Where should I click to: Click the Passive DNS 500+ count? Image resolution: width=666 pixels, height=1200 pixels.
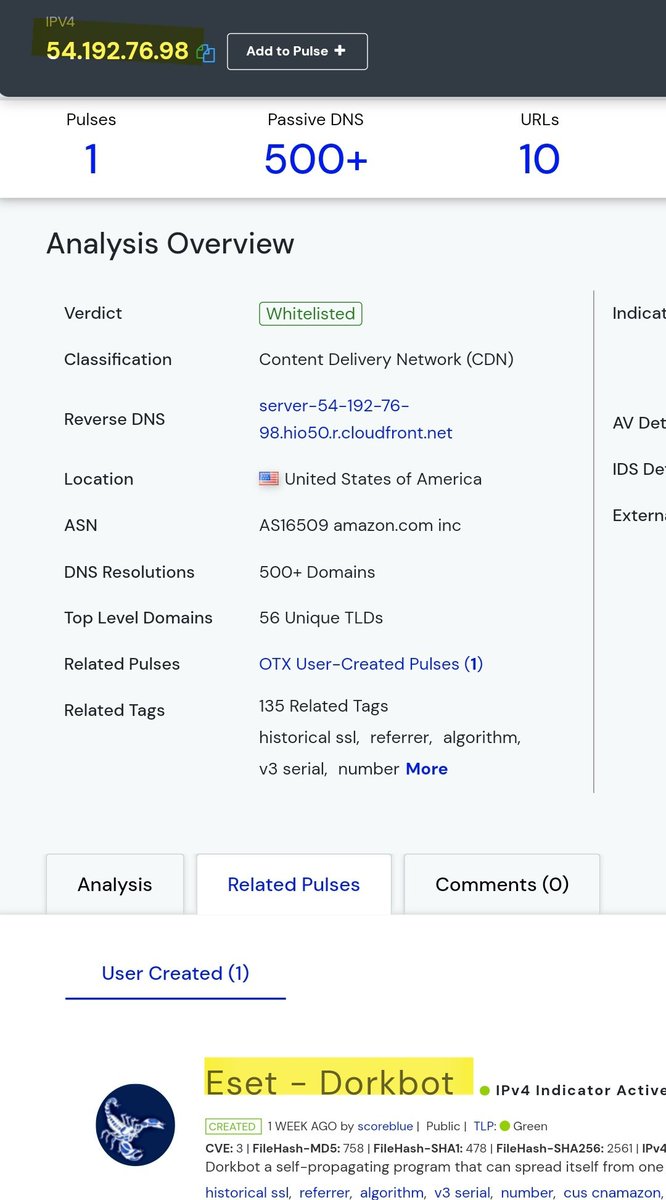click(x=316, y=159)
